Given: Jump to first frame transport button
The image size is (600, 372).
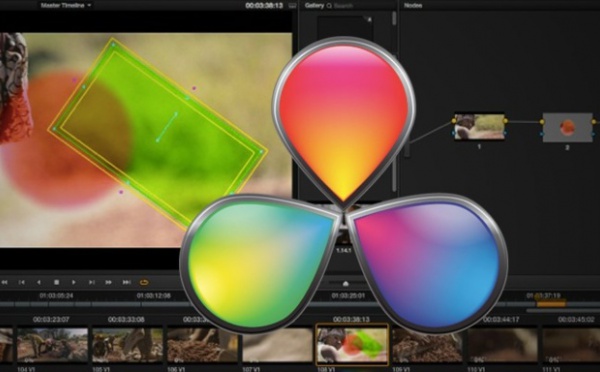Looking at the screenshot, I should (22, 282).
